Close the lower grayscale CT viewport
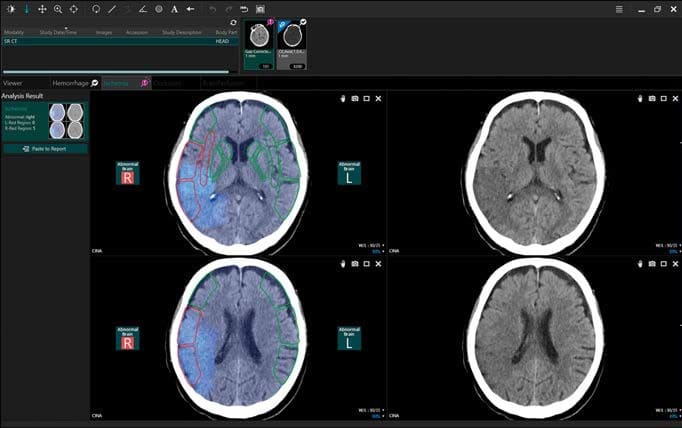Screen dimensions: 682x428 click(x=675, y=264)
